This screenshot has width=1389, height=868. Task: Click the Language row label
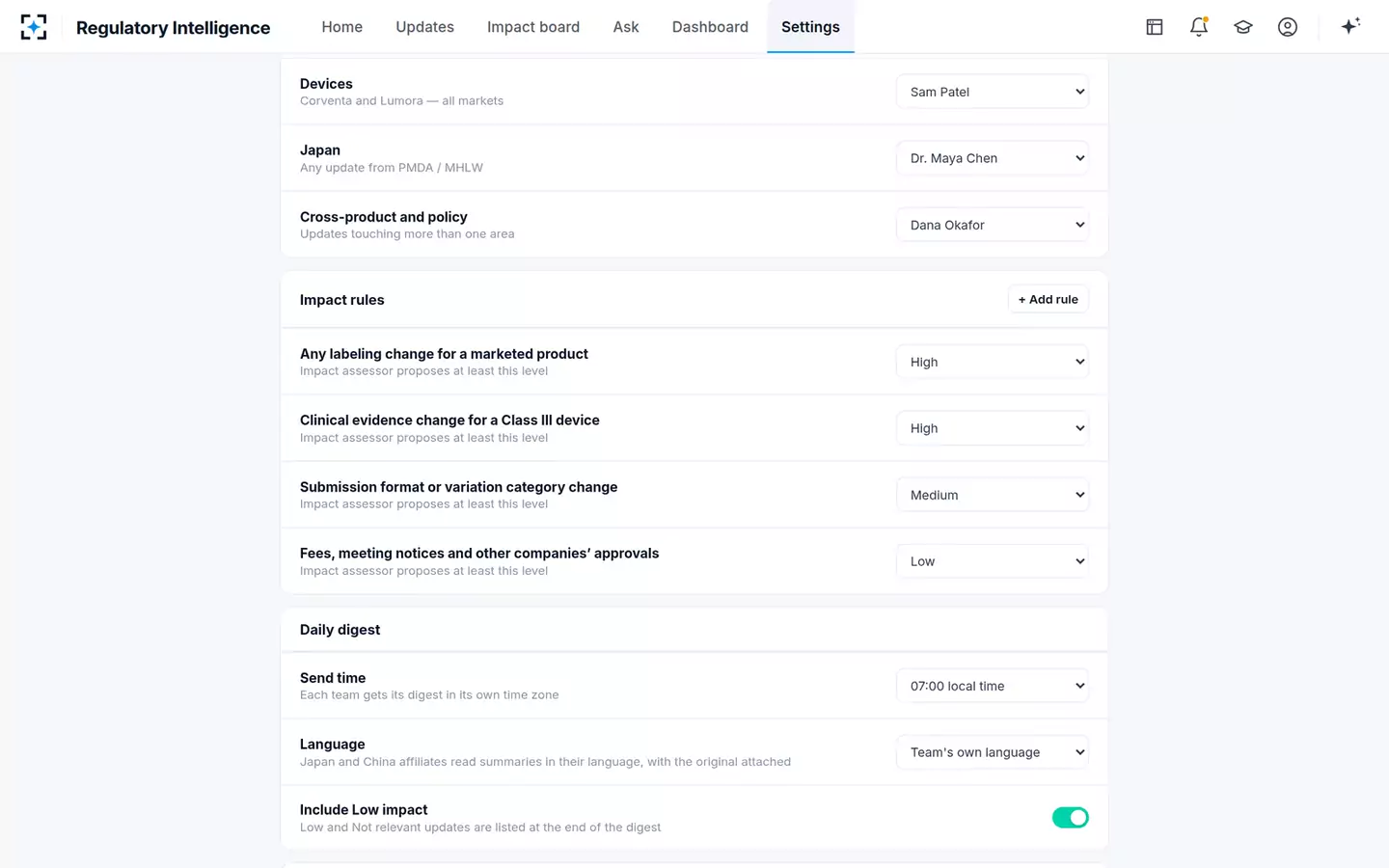[x=333, y=745]
